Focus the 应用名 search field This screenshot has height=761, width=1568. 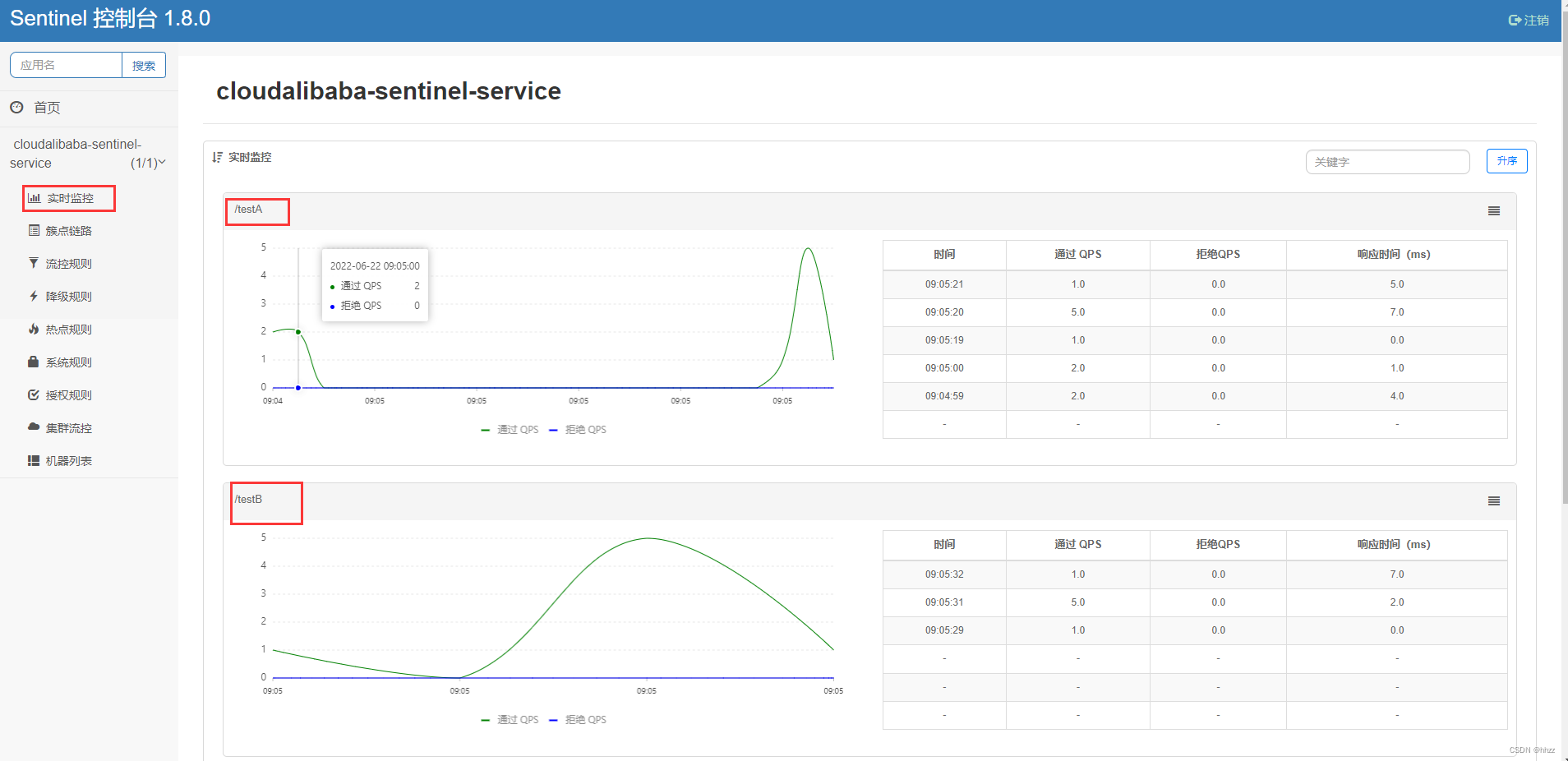click(67, 65)
